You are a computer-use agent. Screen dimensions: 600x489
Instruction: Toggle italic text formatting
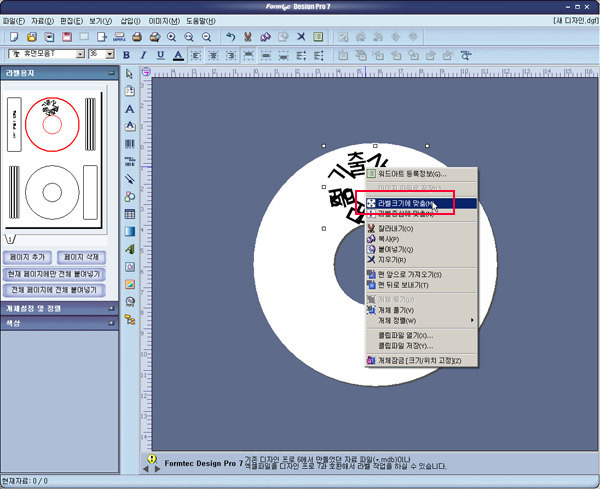point(143,54)
